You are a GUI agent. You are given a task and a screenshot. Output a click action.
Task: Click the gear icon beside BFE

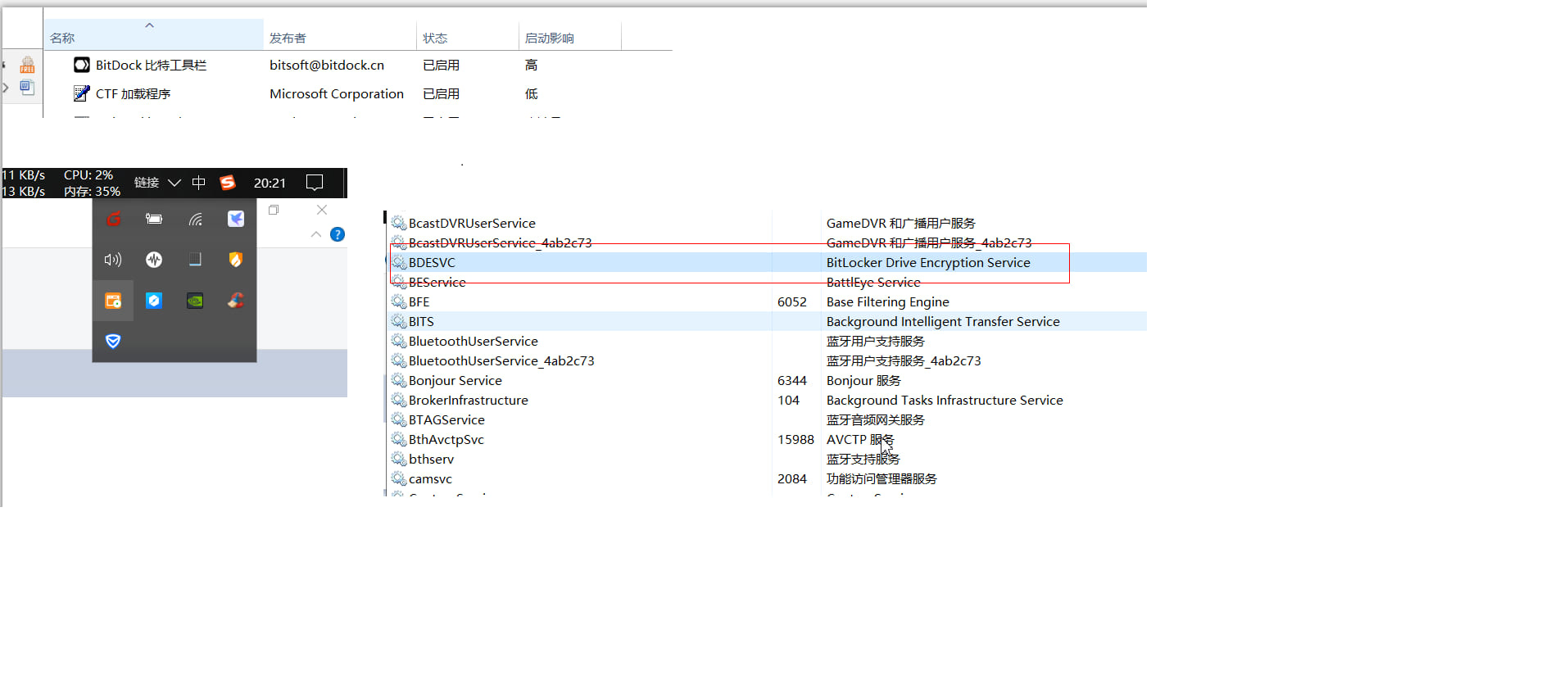tap(399, 301)
